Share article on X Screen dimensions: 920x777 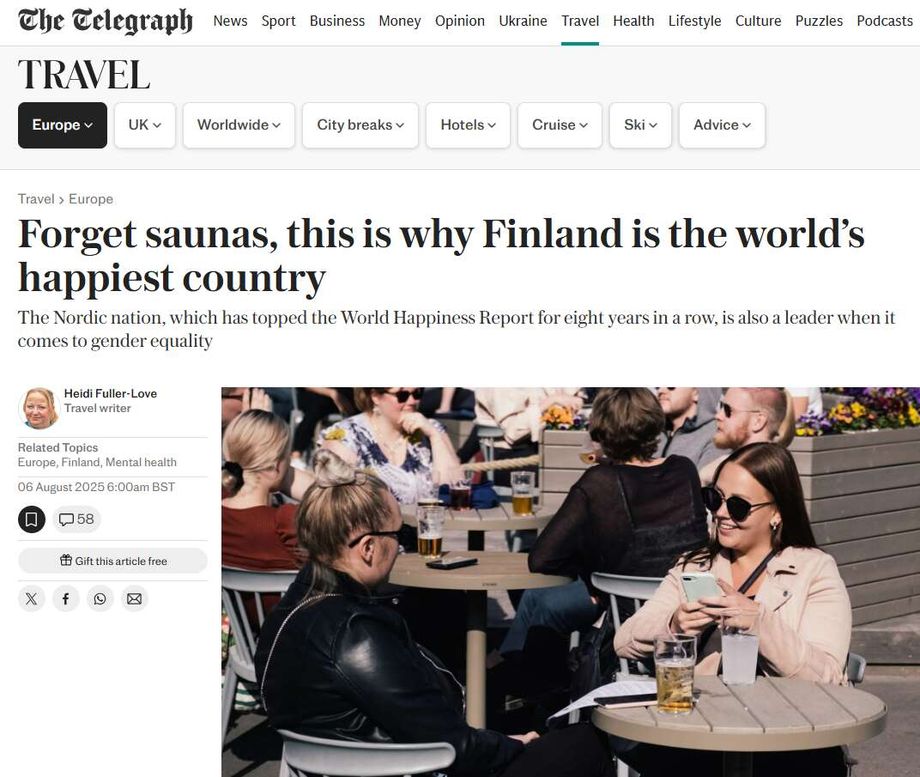coord(32,599)
